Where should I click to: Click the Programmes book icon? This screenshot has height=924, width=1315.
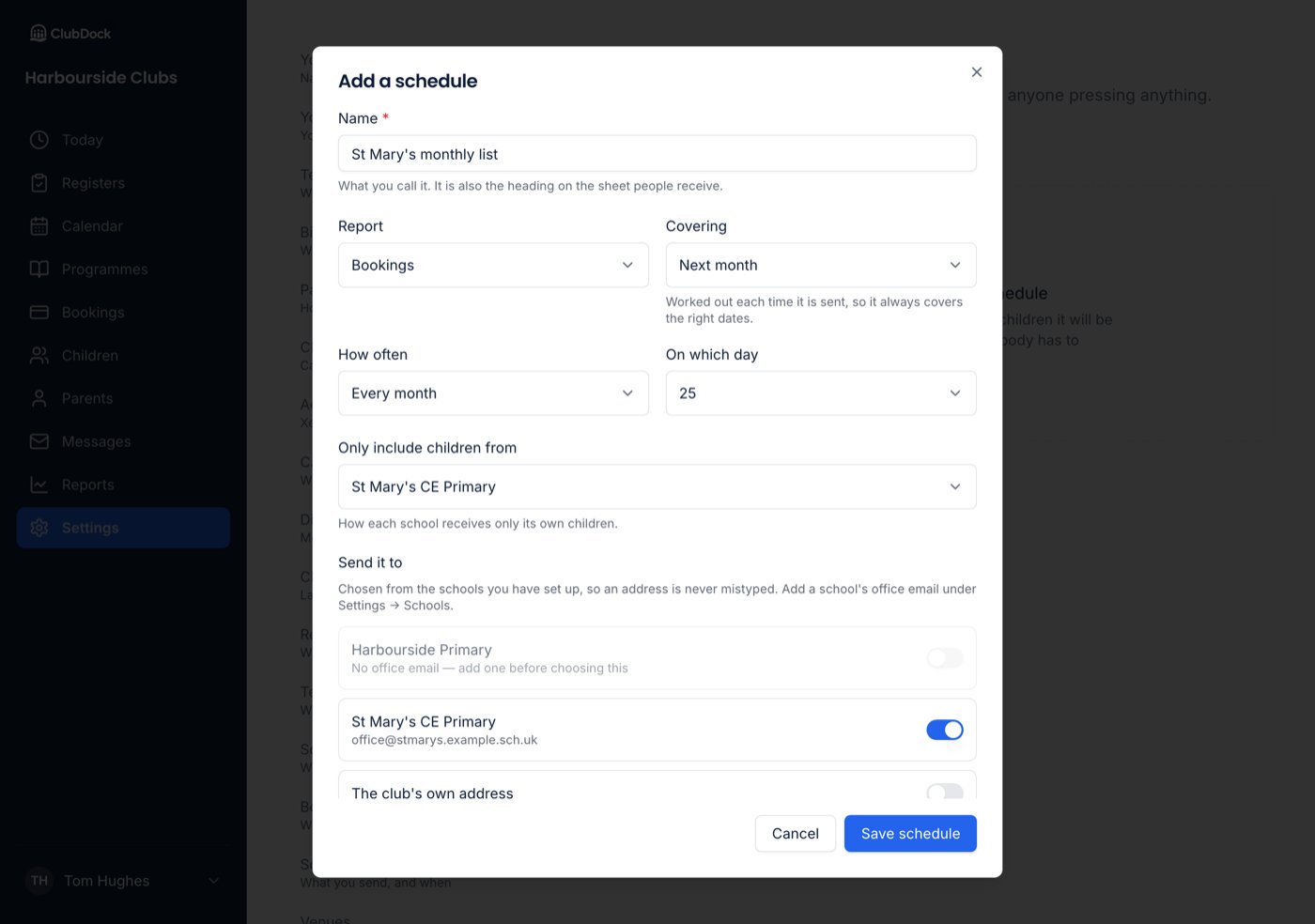tap(39, 269)
